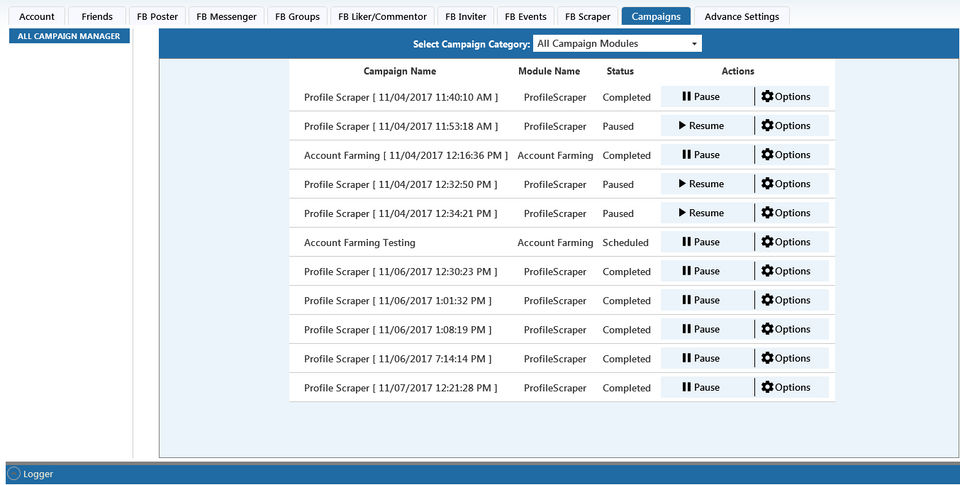Switch to the Account tab

coord(37,17)
